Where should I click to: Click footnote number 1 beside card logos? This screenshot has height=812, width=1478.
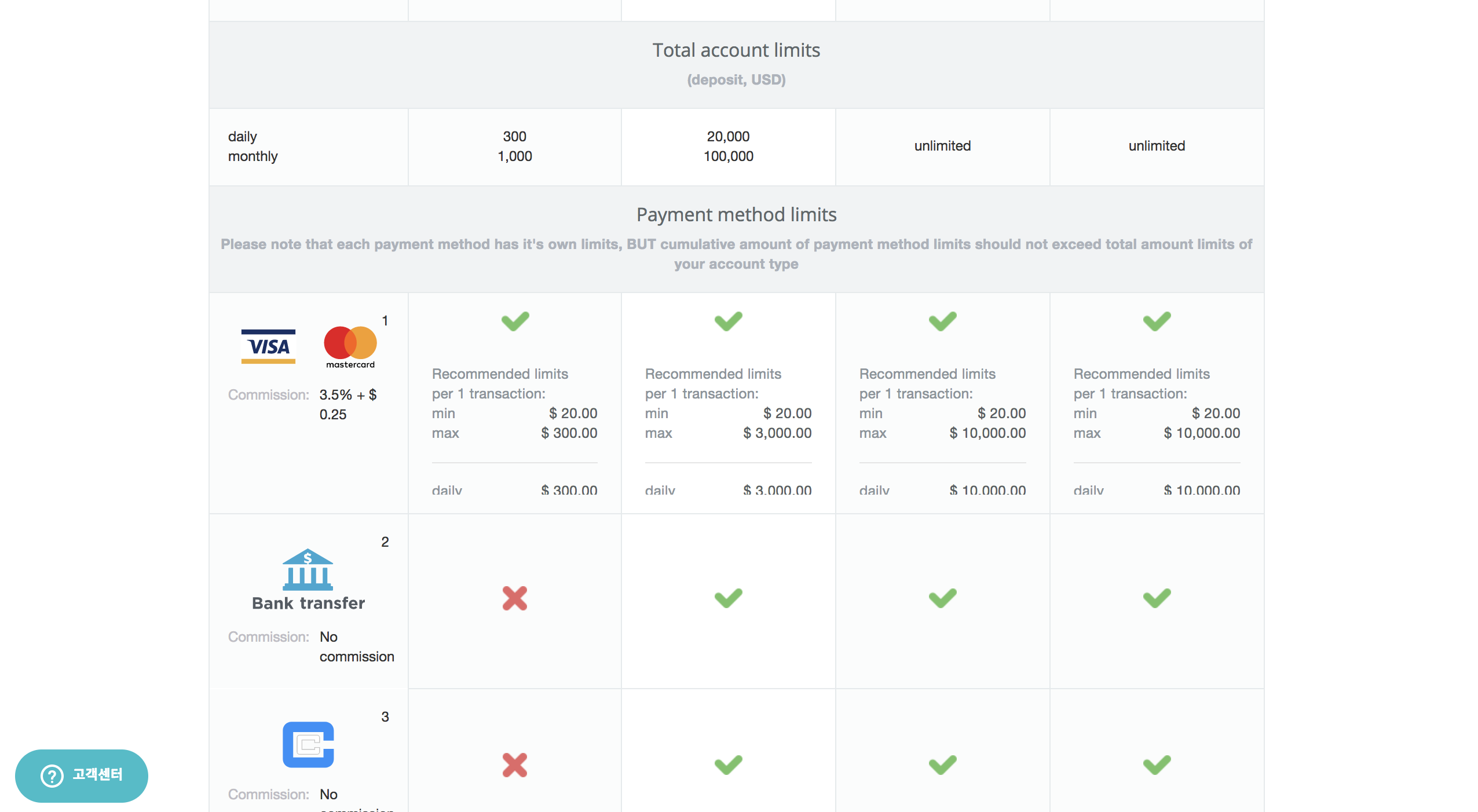click(385, 321)
